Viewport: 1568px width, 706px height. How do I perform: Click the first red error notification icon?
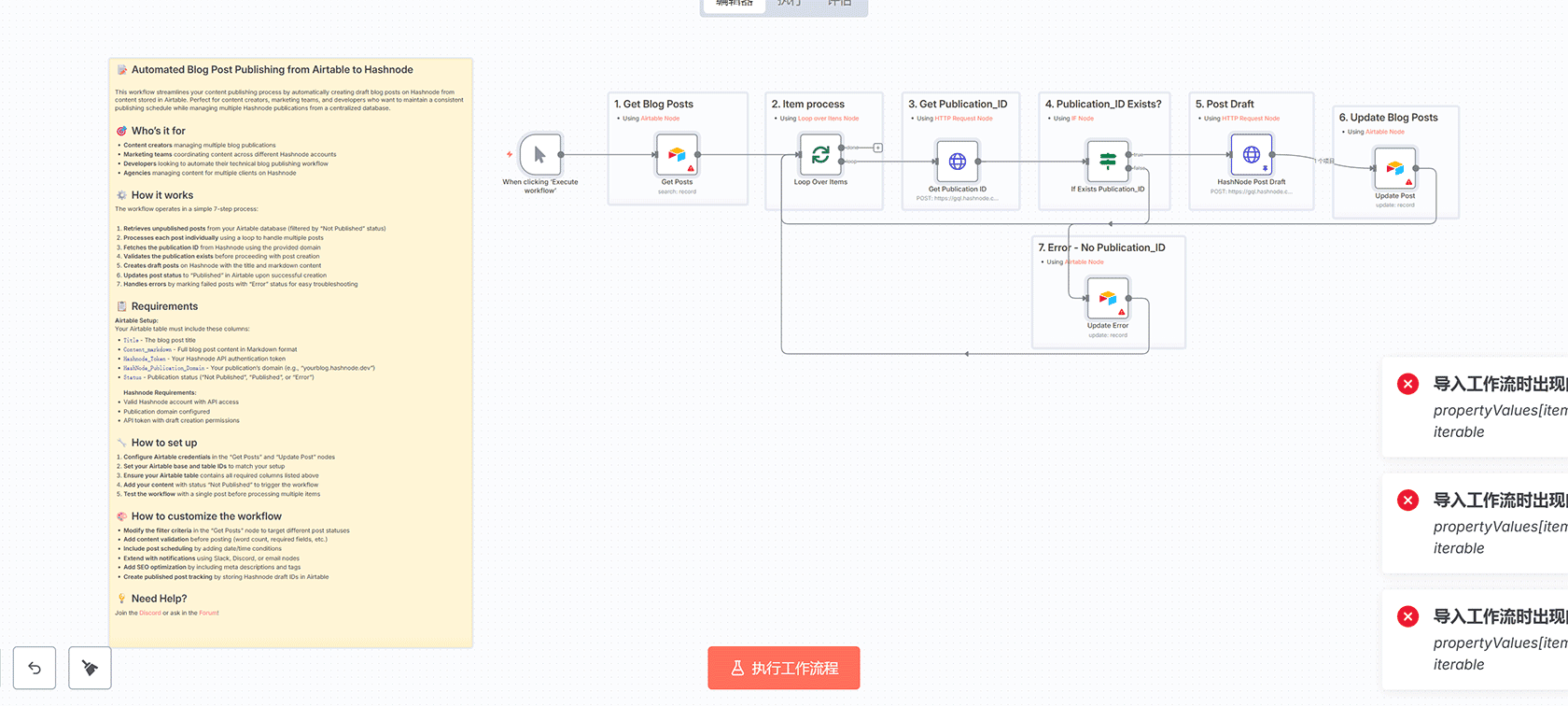(1407, 384)
